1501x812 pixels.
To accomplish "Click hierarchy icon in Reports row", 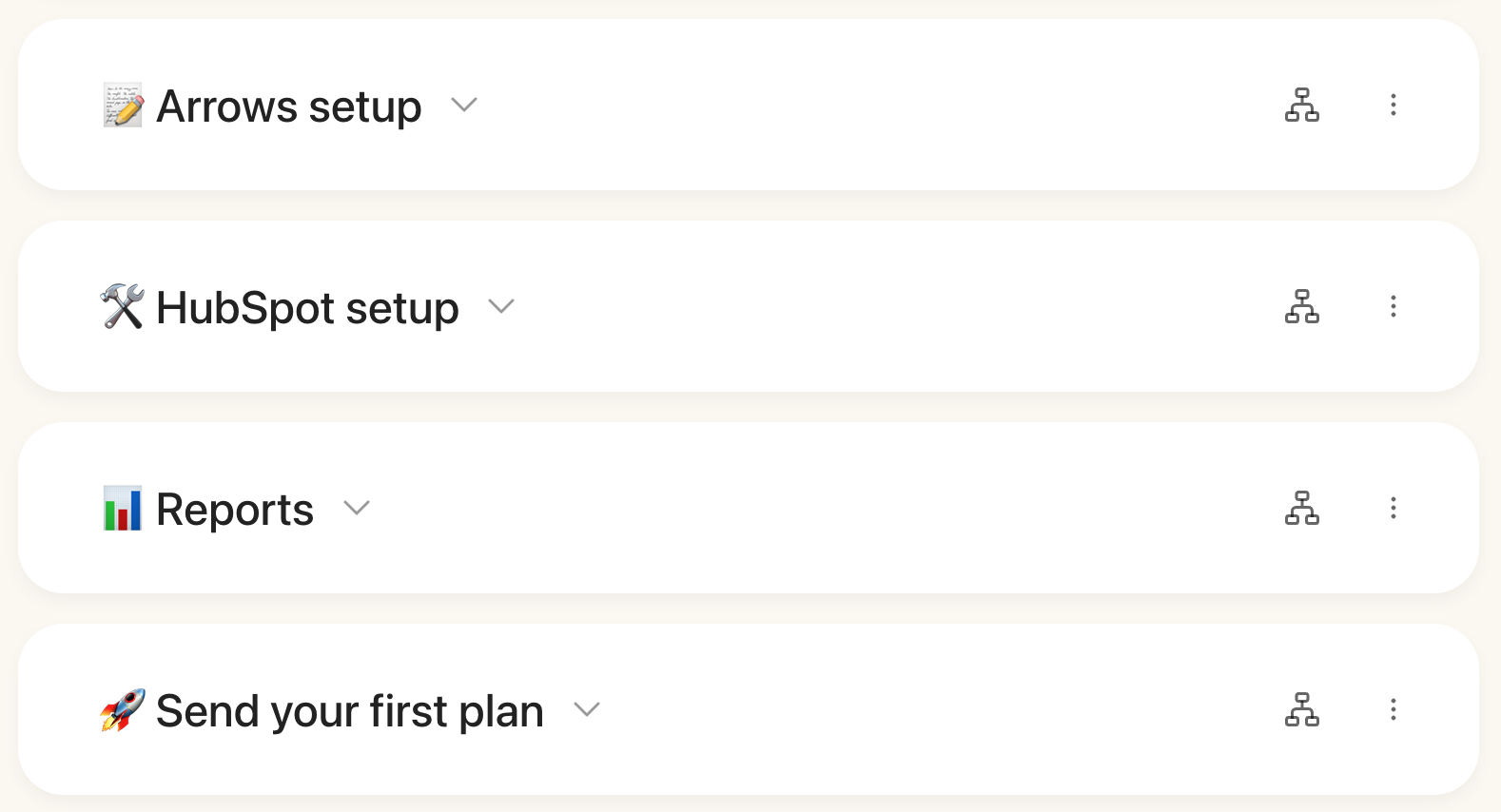I will coord(1301,508).
